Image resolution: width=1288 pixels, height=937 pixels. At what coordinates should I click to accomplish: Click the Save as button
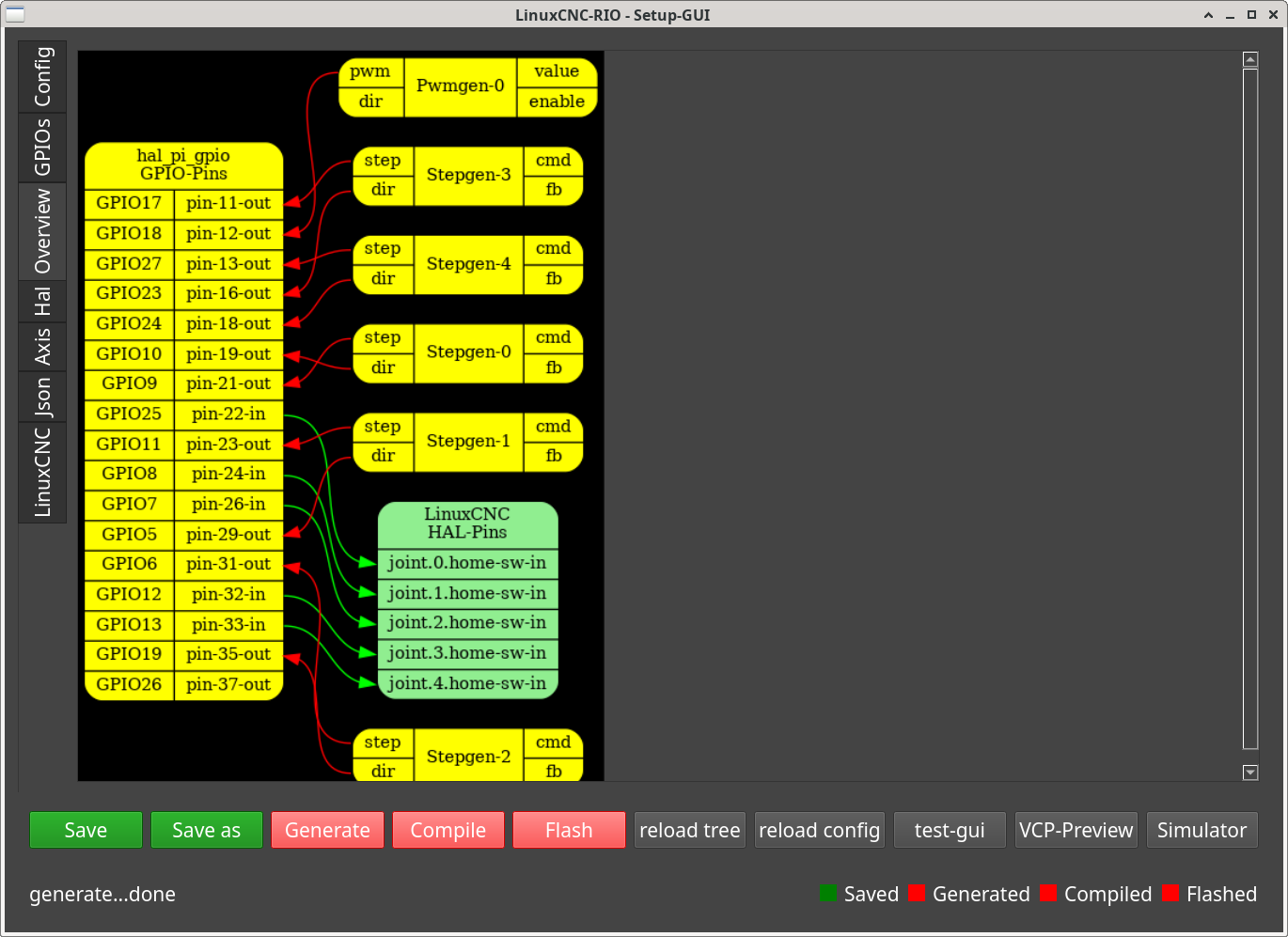click(x=207, y=830)
